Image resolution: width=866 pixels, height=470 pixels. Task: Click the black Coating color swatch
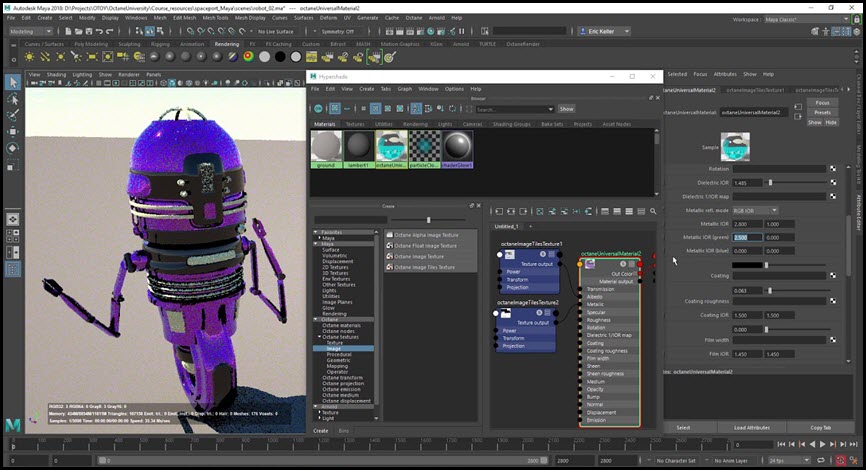[747, 265]
